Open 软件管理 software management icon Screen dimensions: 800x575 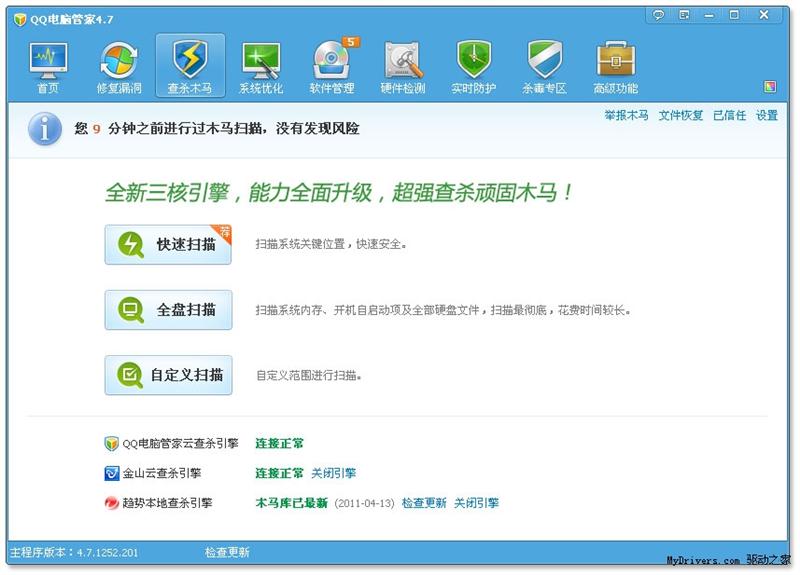pyautogui.click(x=333, y=67)
